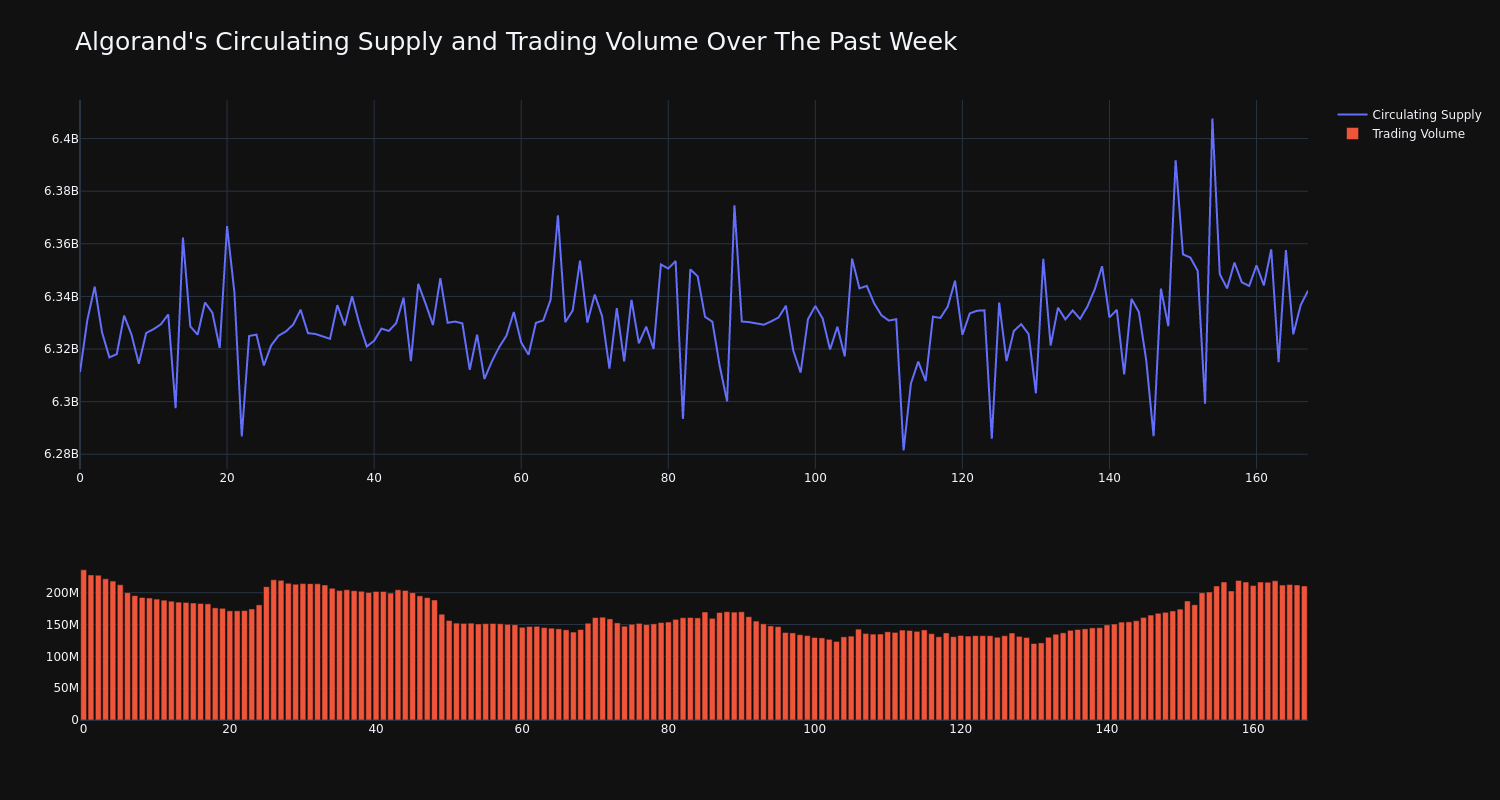
Task: Click the 6.38B y-axis label
Action: [61, 191]
